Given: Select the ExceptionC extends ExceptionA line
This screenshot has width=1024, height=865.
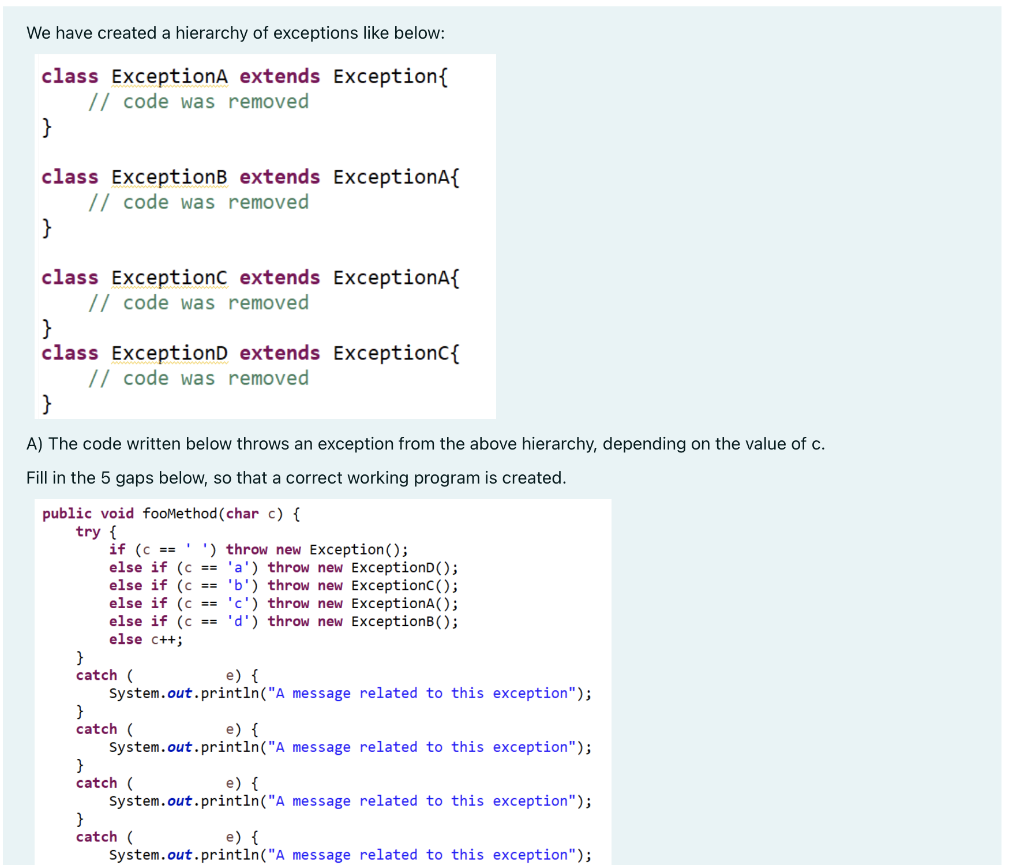Looking at the screenshot, I should (x=249, y=278).
